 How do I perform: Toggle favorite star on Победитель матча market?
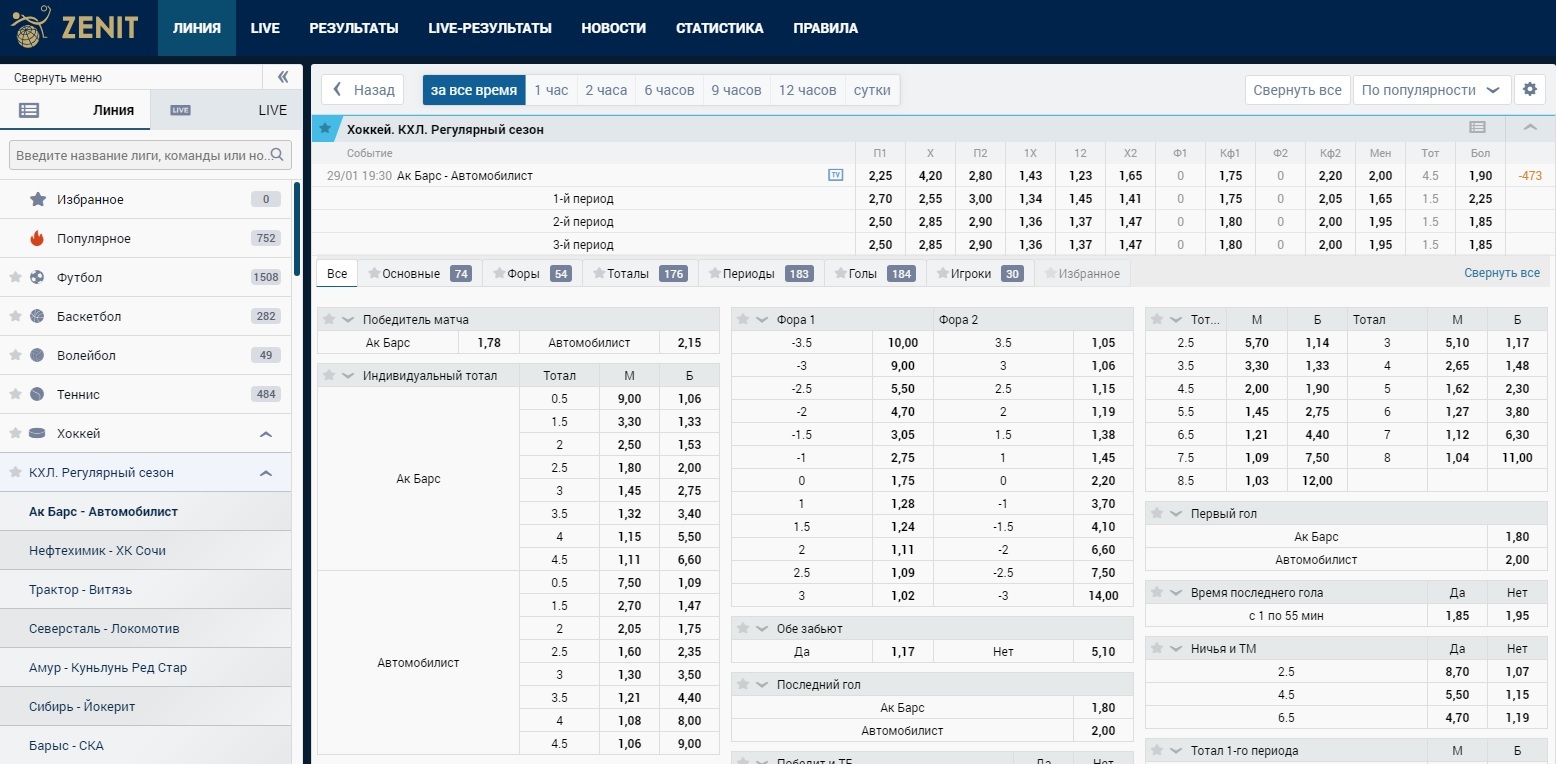click(x=329, y=320)
